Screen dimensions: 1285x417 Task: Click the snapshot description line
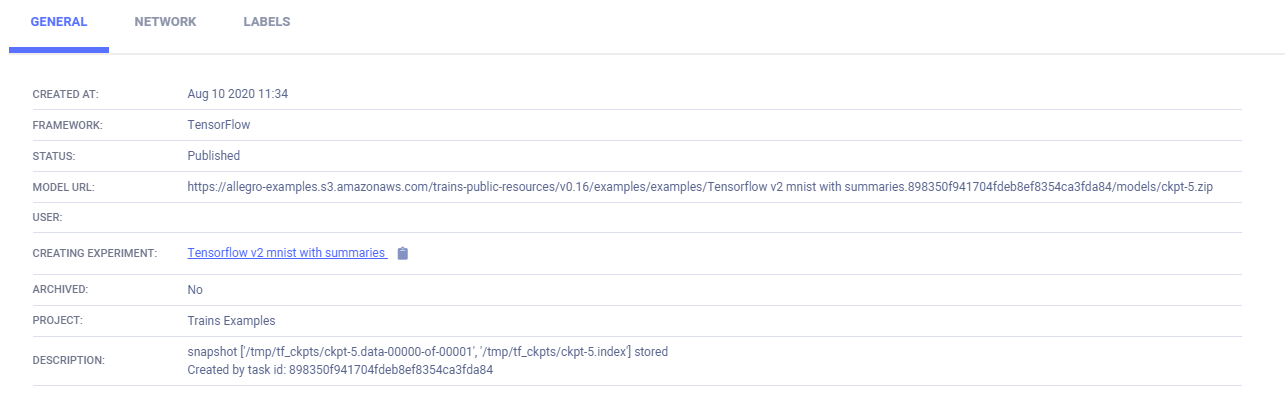[x=427, y=352]
